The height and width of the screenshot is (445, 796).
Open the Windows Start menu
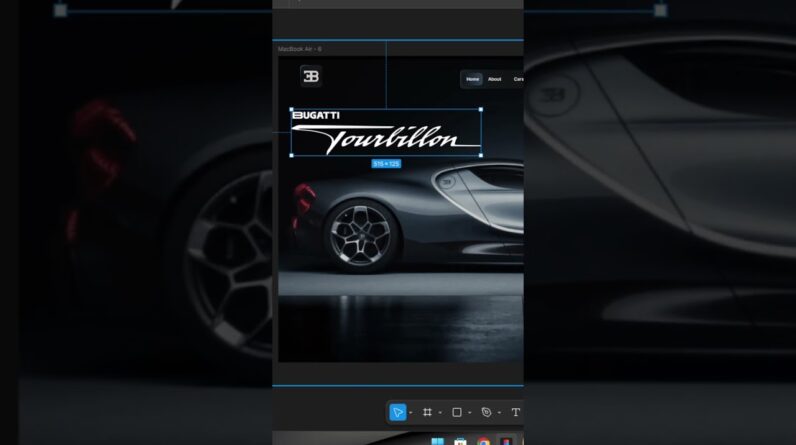click(437, 441)
